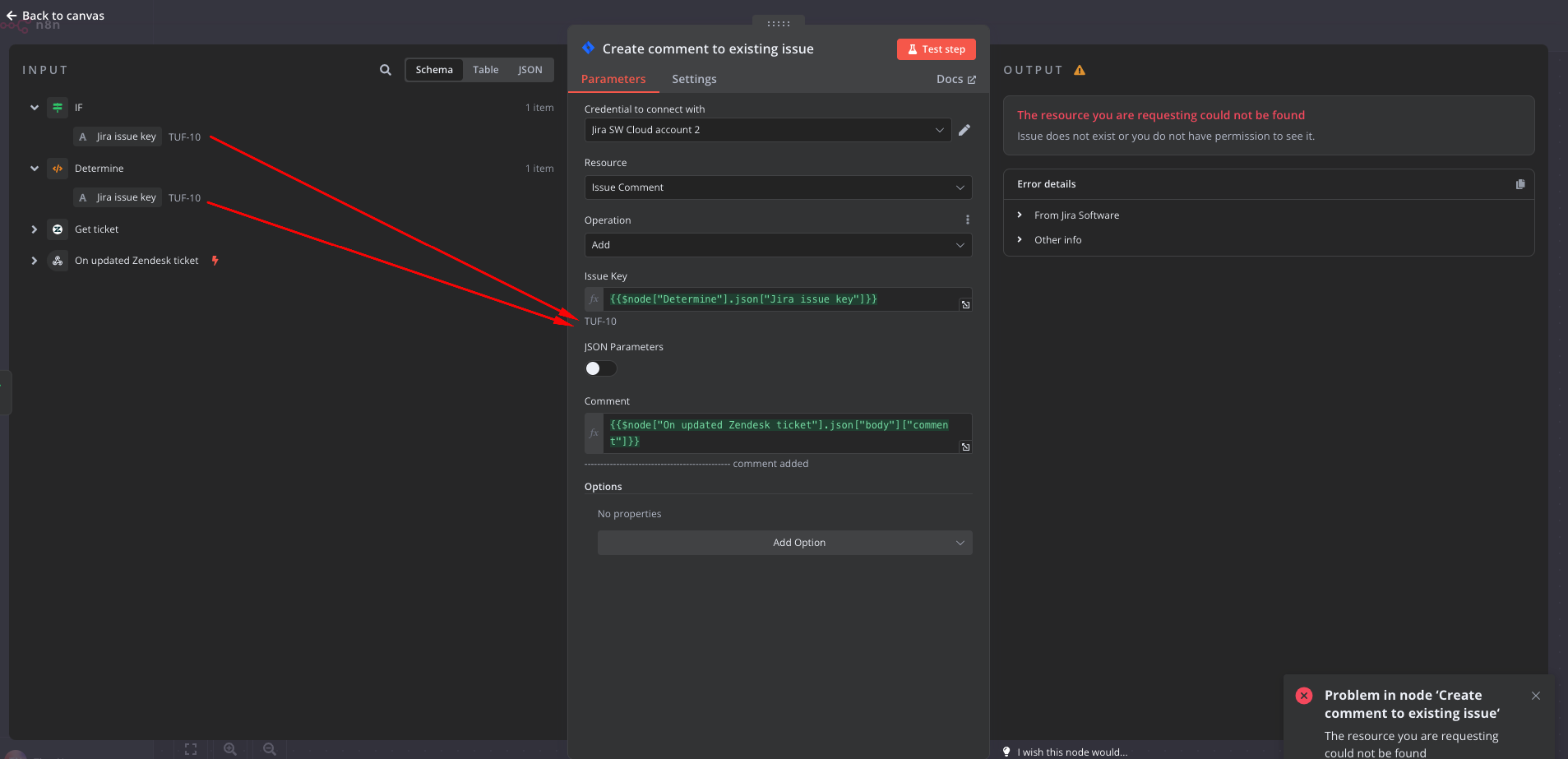Screen dimensions: 1568x759
Task: Open expression editor for Issue Key field
Action: point(966,305)
